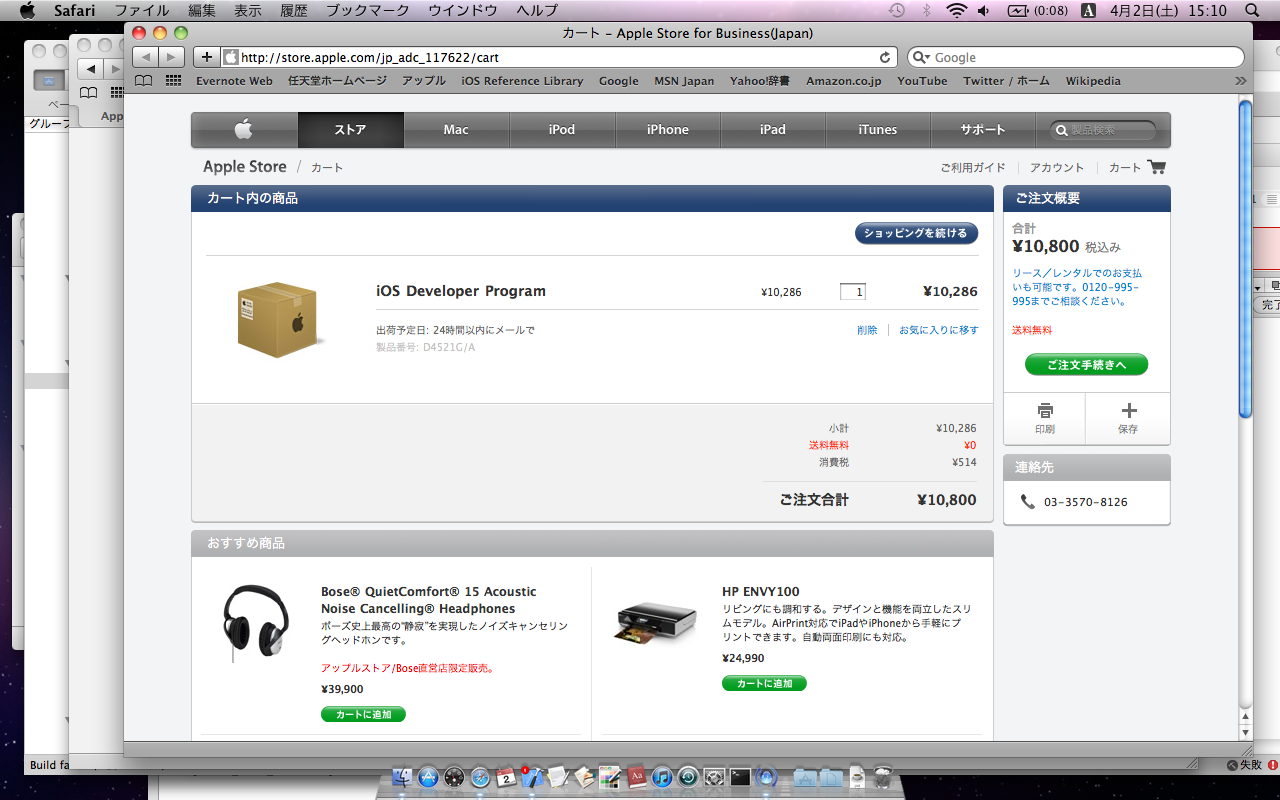Click the Apple logo in the store nav
1280x800 pixels.
[x=244, y=130]
